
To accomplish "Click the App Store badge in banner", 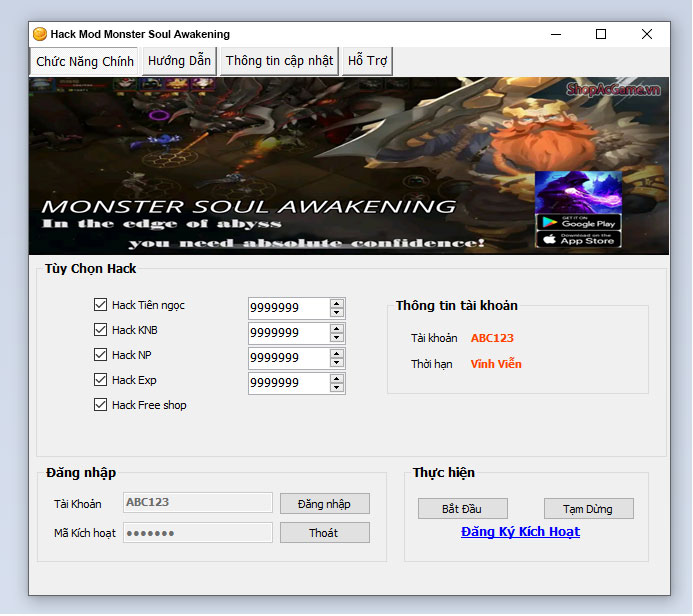I will (x=578, y=240).
